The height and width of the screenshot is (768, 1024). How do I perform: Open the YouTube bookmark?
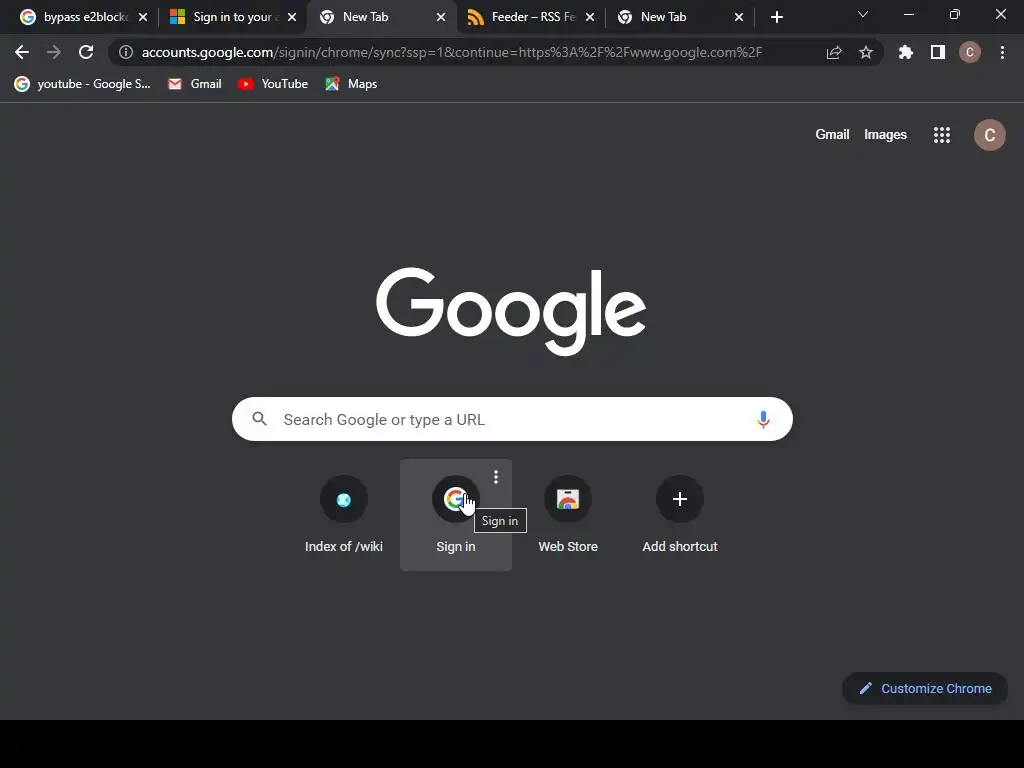pos(273,84)
